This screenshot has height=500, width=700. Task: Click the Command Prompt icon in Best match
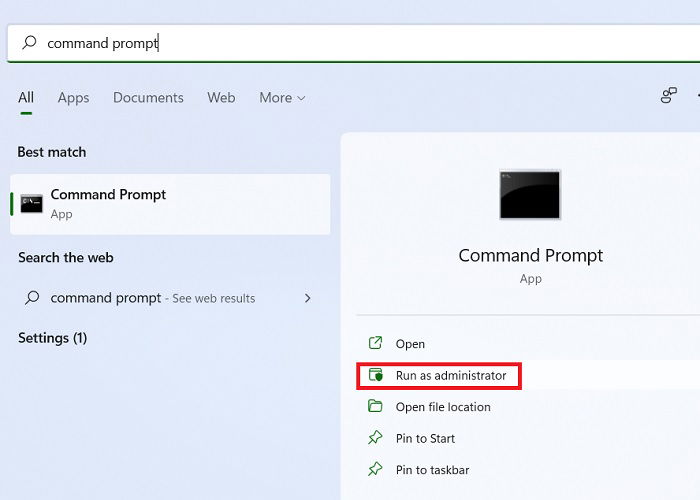[x=31, y=204]
